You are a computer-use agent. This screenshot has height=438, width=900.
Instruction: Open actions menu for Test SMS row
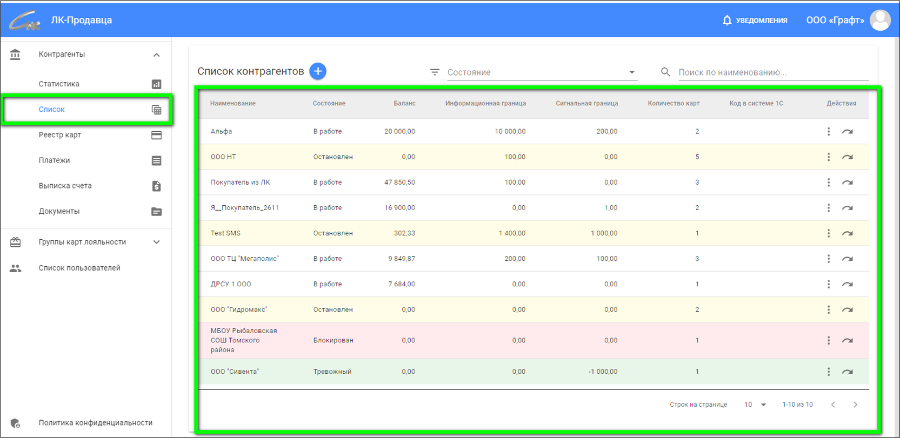pos(828,233)
